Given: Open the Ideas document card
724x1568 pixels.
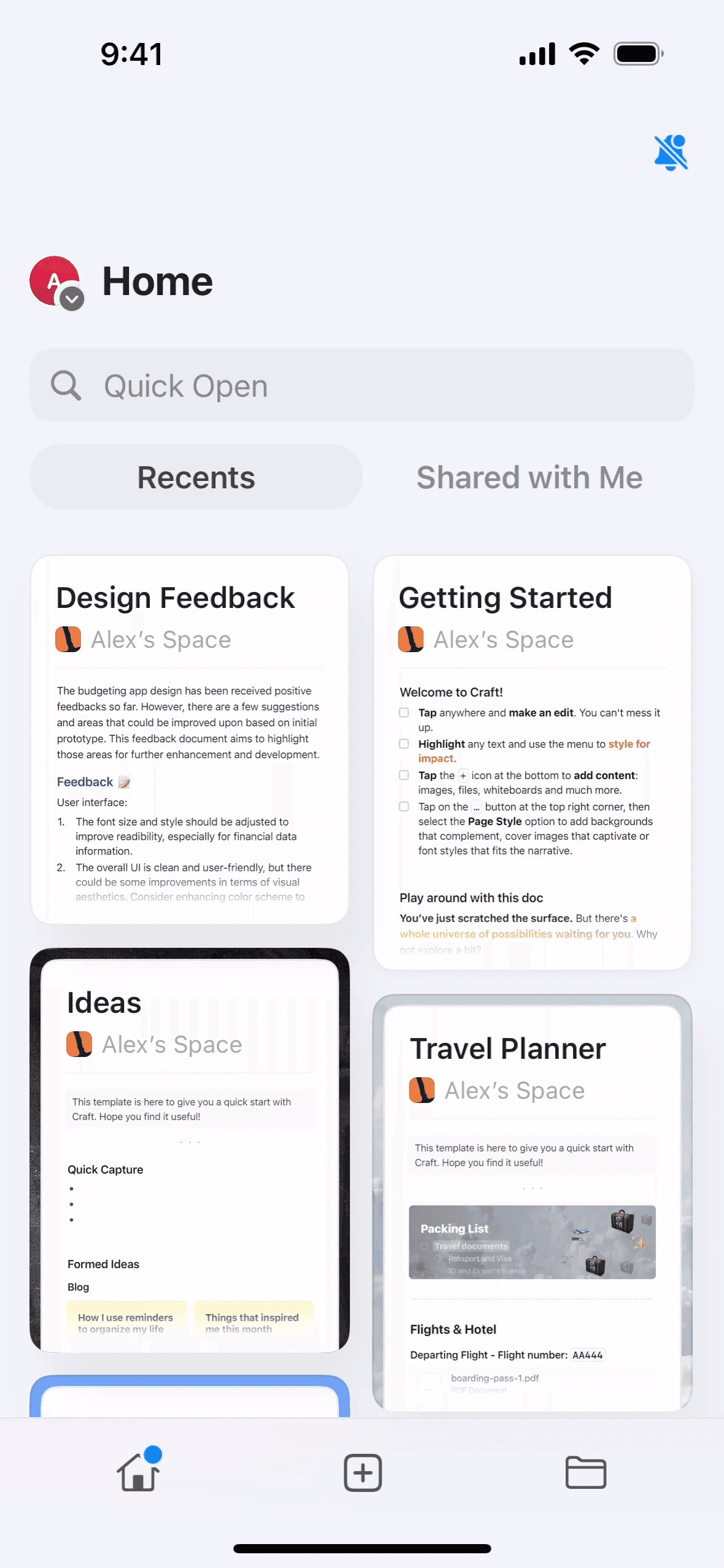Looking at the screenshot, I should (190, 1150).
